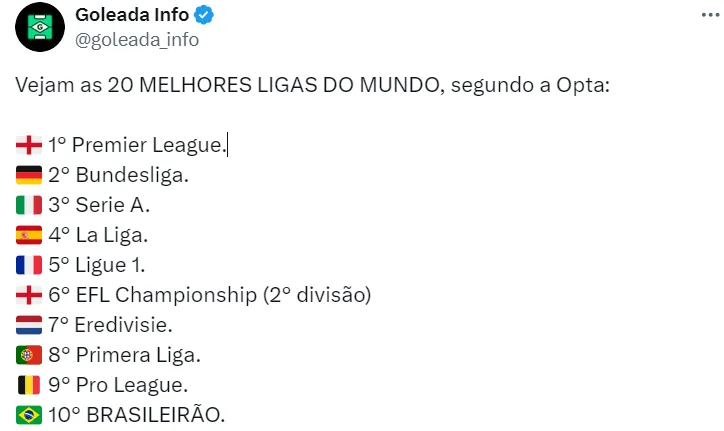Click the '6º EFL Championship (2º divisão)' line
The width and height of the screenshot is (724, 431).
point(209,295)
